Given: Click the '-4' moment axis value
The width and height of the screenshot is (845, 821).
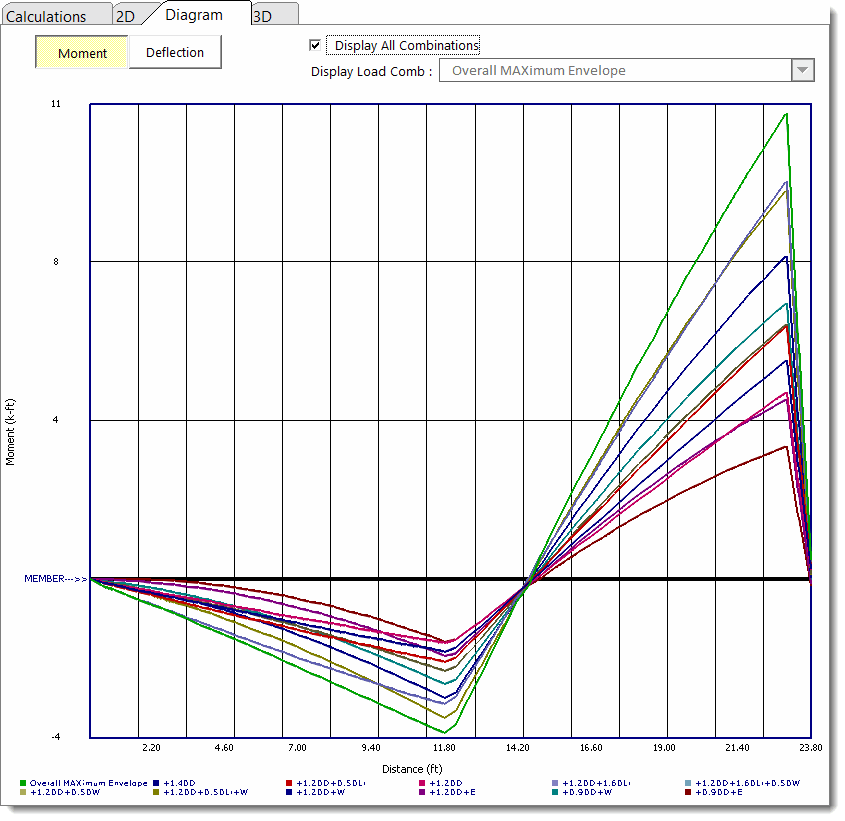Looking at the screenshot, I should (56, 737).
